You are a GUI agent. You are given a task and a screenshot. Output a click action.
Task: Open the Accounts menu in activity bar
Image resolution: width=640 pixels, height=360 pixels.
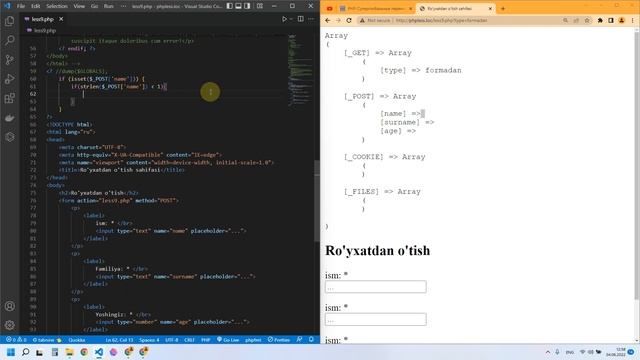[10, 306]
